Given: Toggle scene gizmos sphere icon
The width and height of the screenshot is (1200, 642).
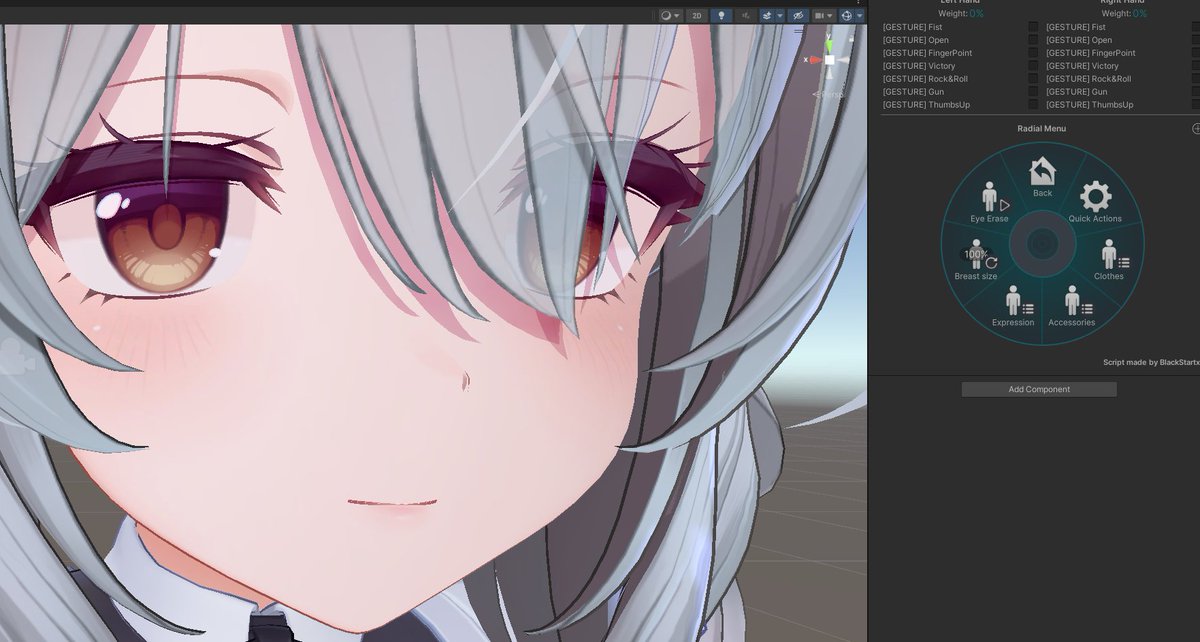Looking at the screenshot, I should click(x=847, y=16).
